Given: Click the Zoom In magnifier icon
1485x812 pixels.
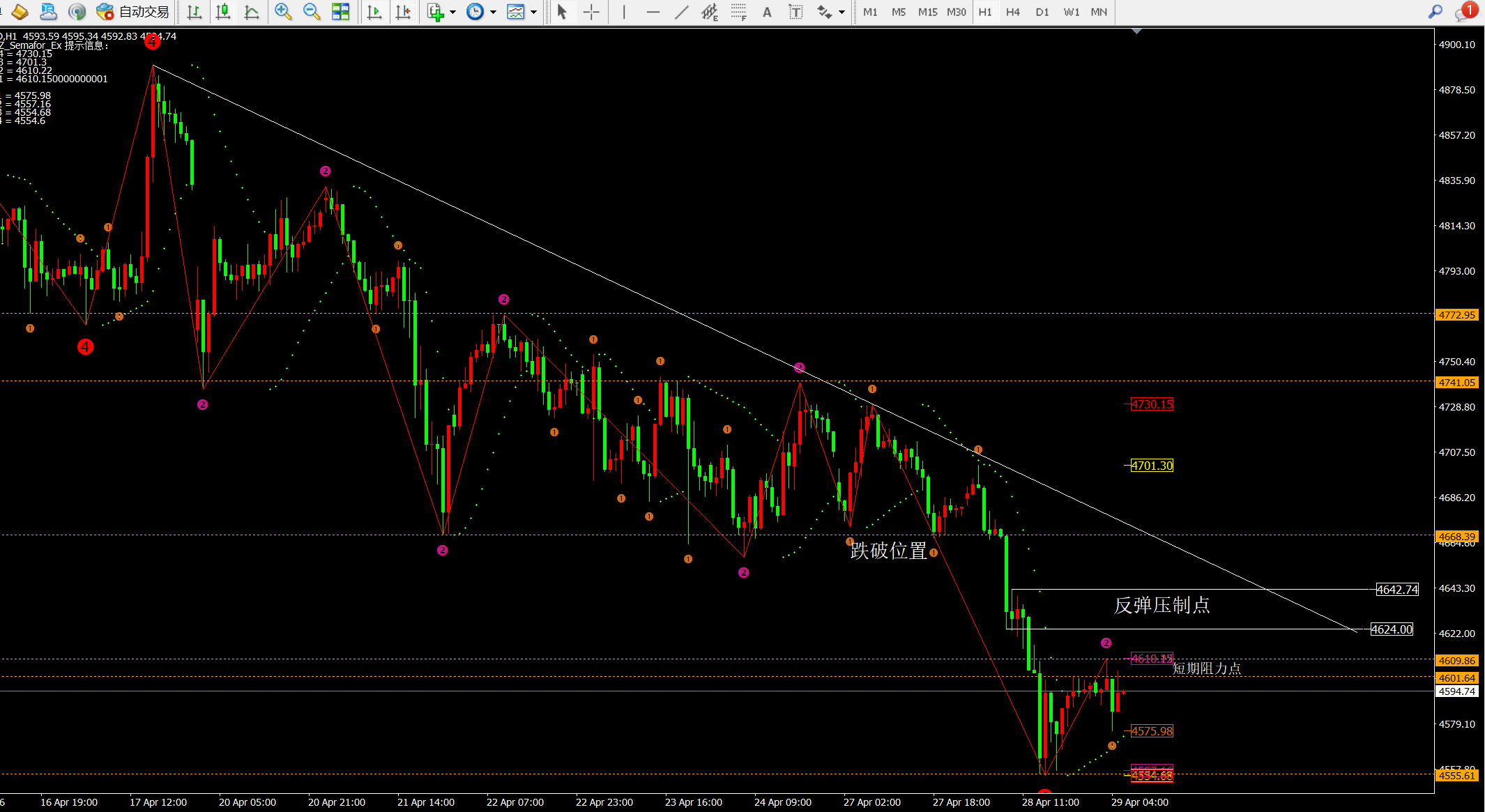Looking at the screenshot, I should 282,12.
